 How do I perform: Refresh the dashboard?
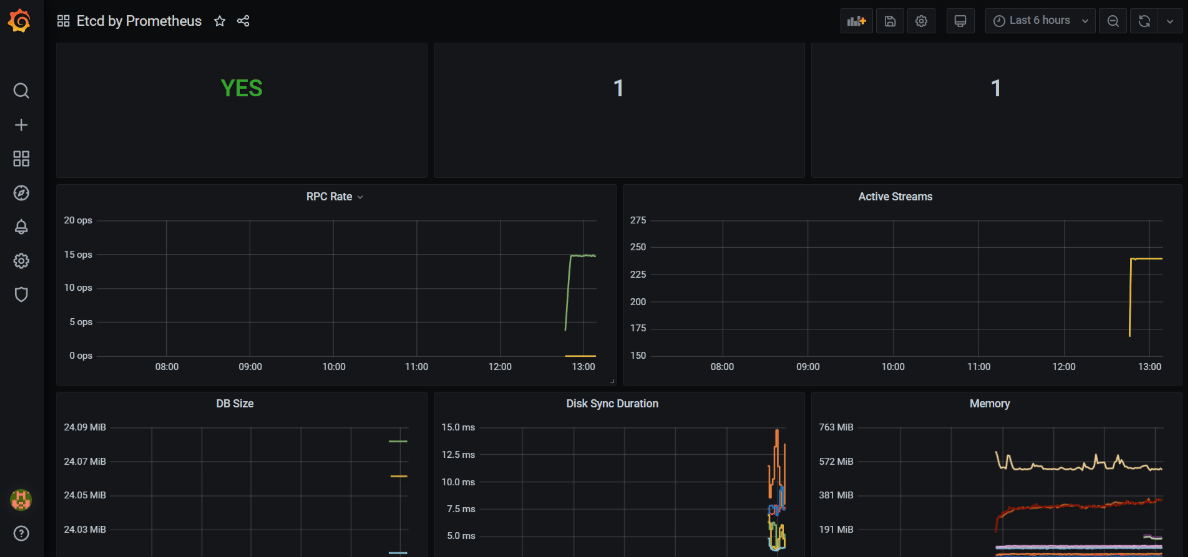[x=1144, y=21]
